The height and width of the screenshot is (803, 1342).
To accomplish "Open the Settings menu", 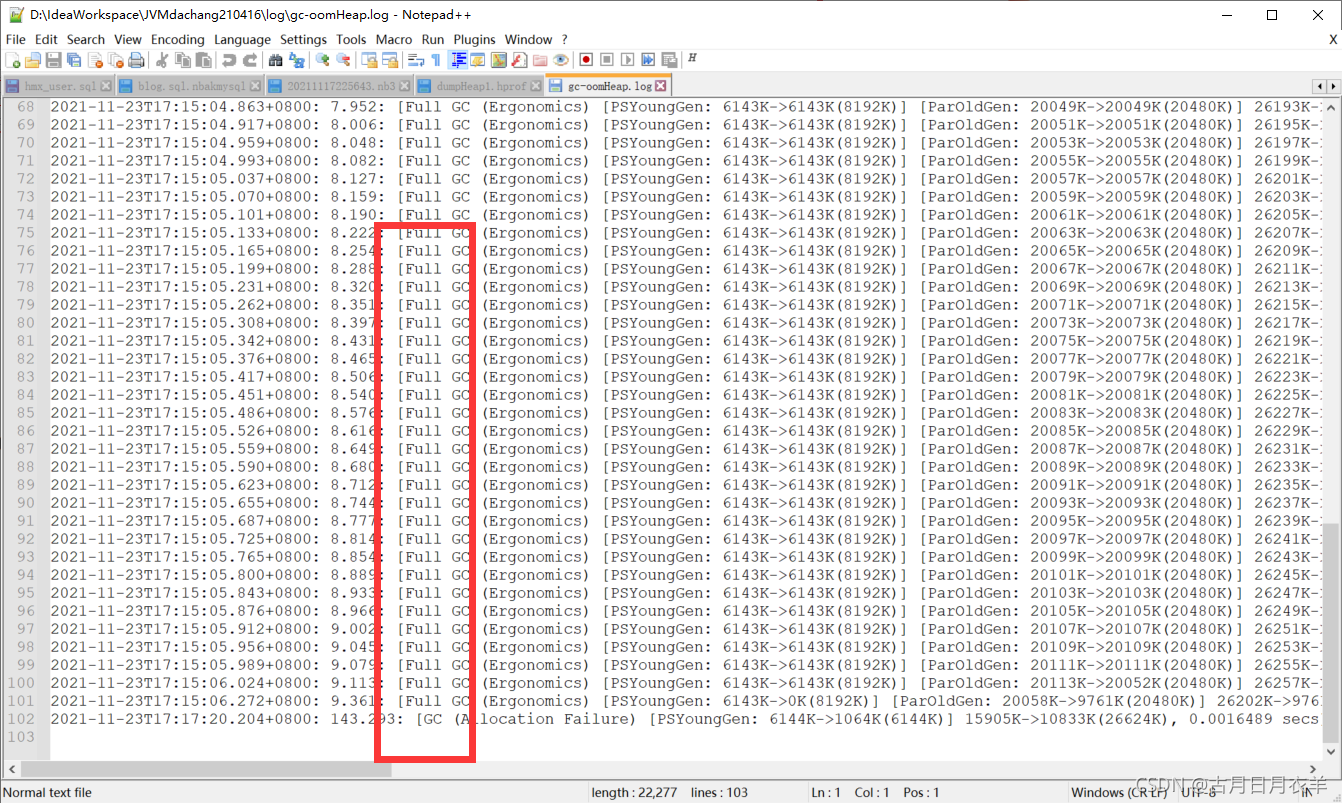I will coord(303,39).
